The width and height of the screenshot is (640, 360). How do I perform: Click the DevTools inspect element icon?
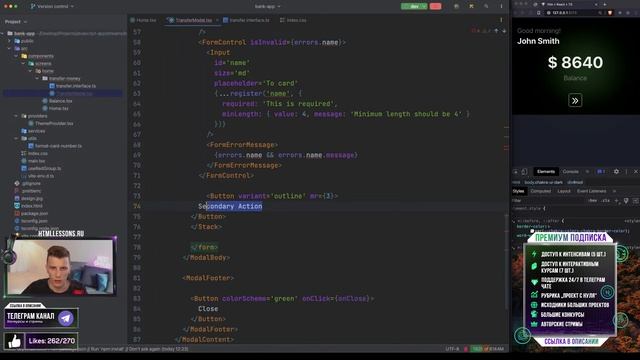tap(516, 172)
